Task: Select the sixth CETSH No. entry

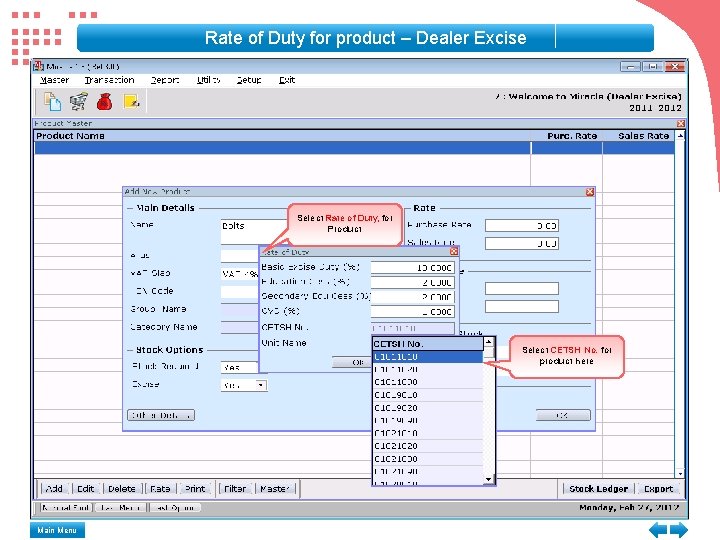Action: pos(428,420)
